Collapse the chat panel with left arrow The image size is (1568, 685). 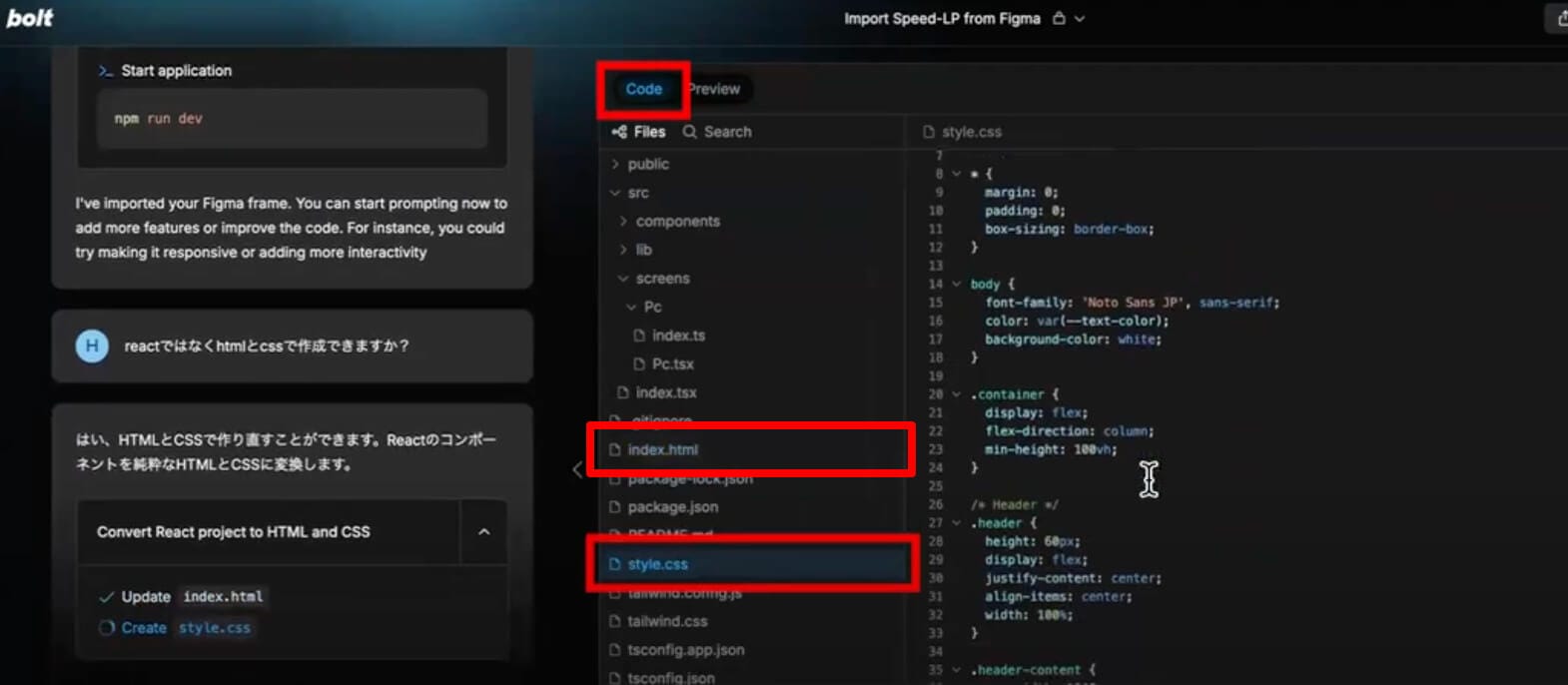(576, 469)
